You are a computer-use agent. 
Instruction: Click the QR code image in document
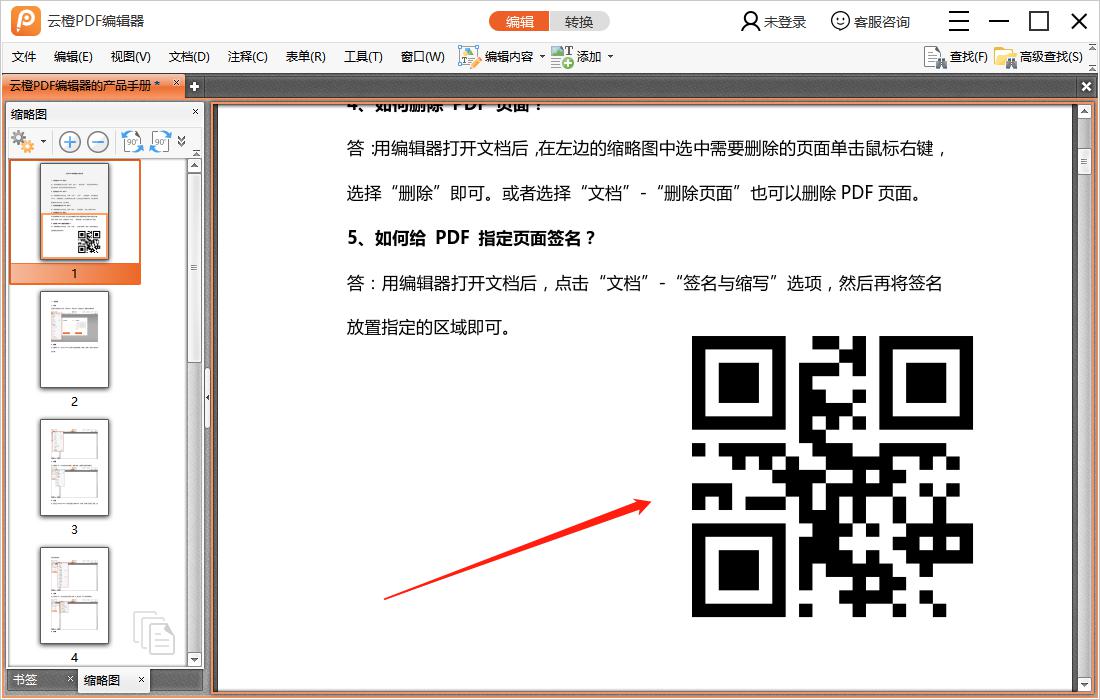pyautogui.click(x=832, y=476)
